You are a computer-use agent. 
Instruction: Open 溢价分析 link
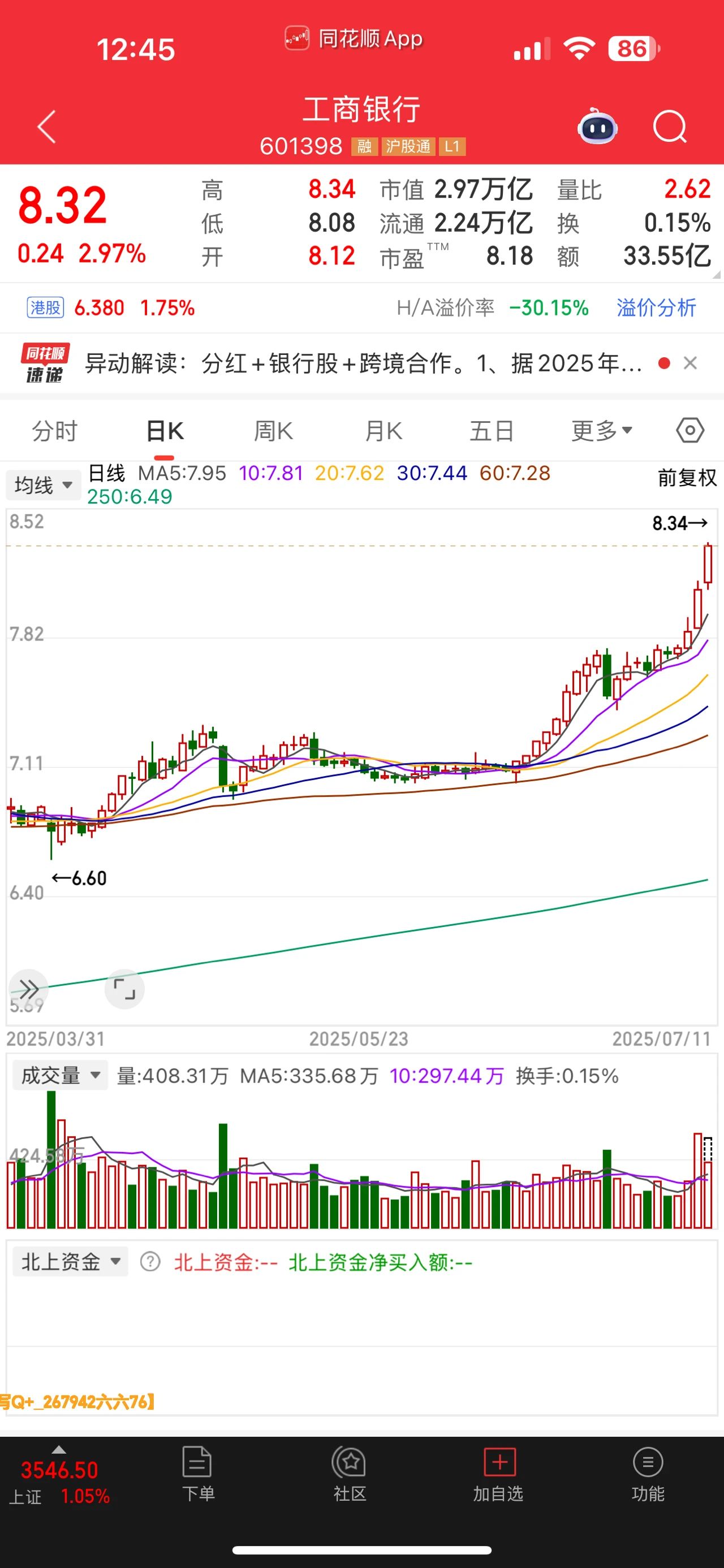tap(656, 307)
